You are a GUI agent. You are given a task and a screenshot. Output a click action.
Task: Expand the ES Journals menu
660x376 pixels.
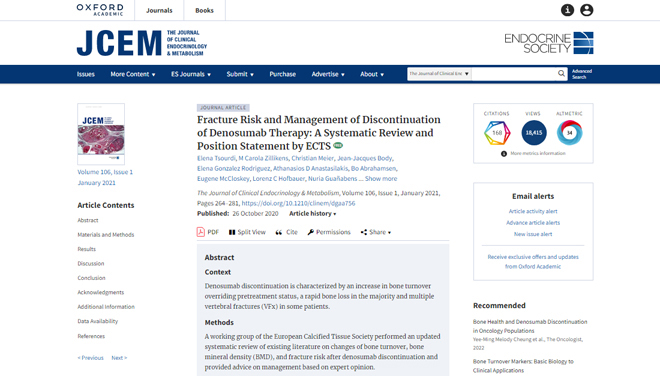tap(191, 74)
